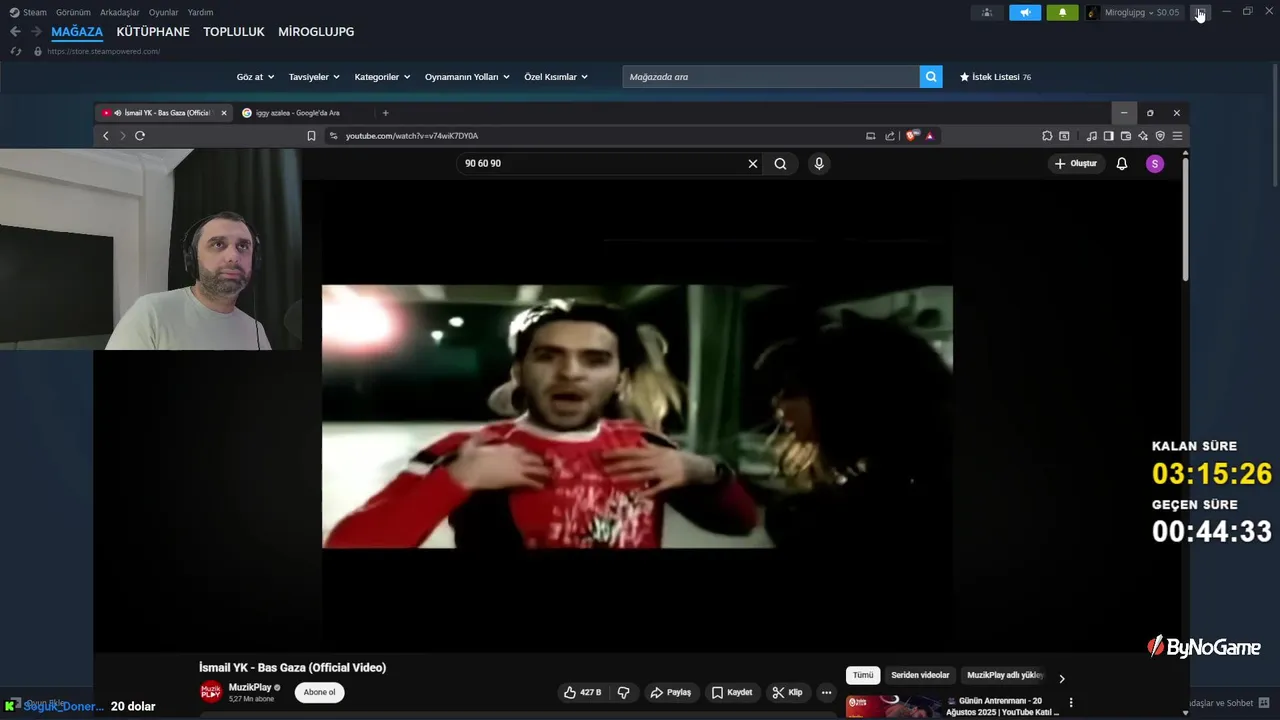Click browser reload button
The height and width of the screenshot is (720, 1280).
click(140, 136)
